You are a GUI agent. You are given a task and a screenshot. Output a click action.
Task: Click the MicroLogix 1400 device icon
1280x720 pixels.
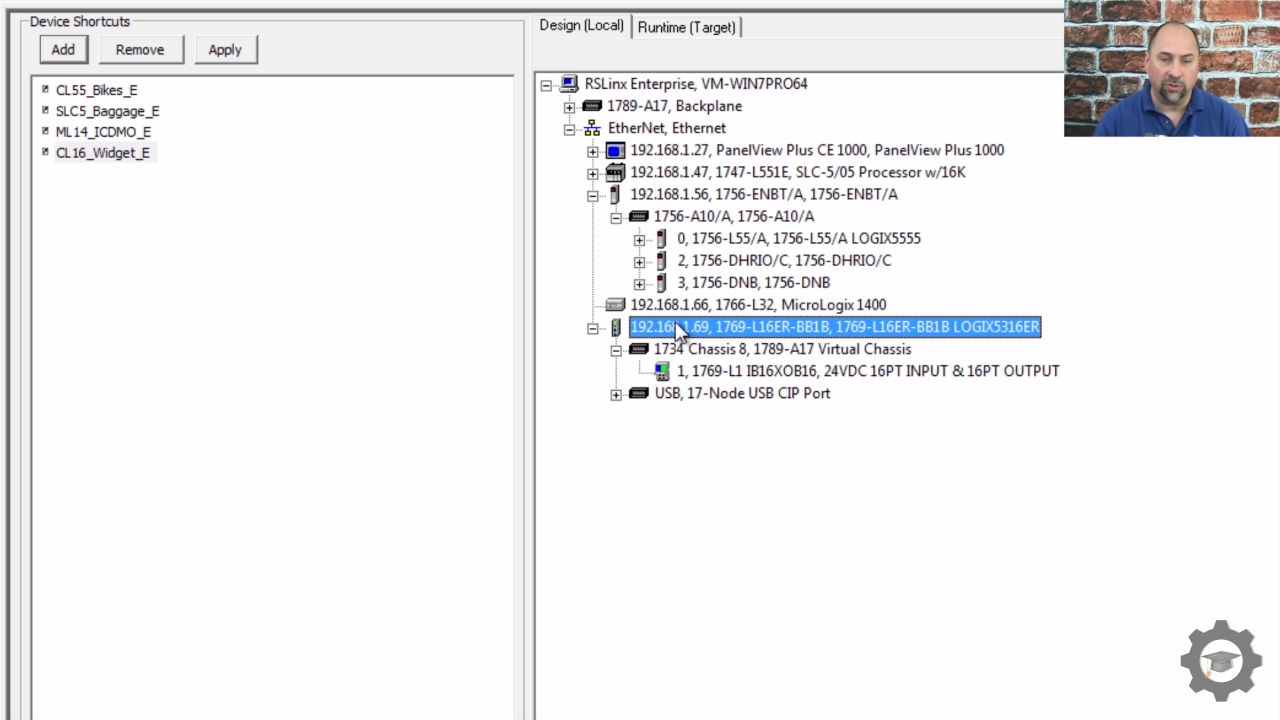[615, 305]
